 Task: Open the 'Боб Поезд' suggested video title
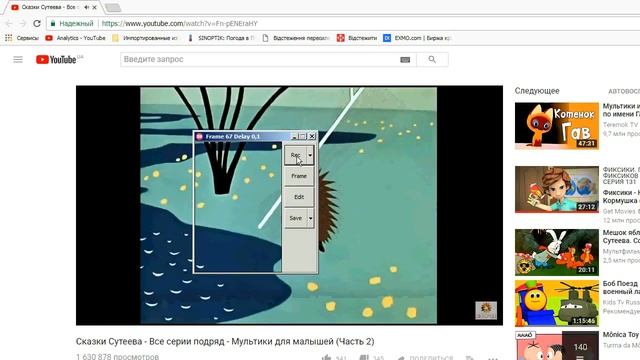point(621,287)
